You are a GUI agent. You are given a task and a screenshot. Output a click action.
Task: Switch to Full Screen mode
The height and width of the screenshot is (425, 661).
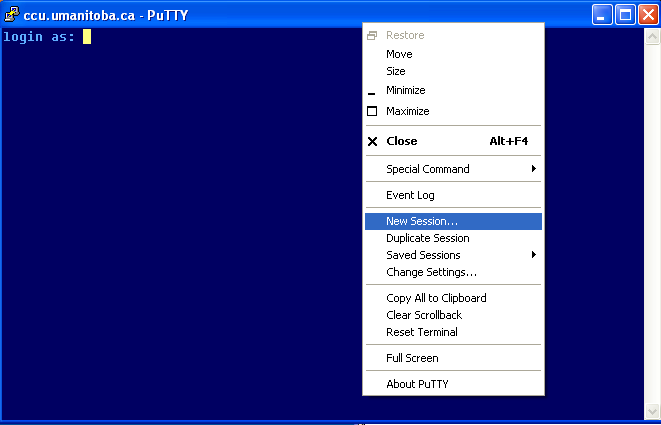(x=412, y=358)
